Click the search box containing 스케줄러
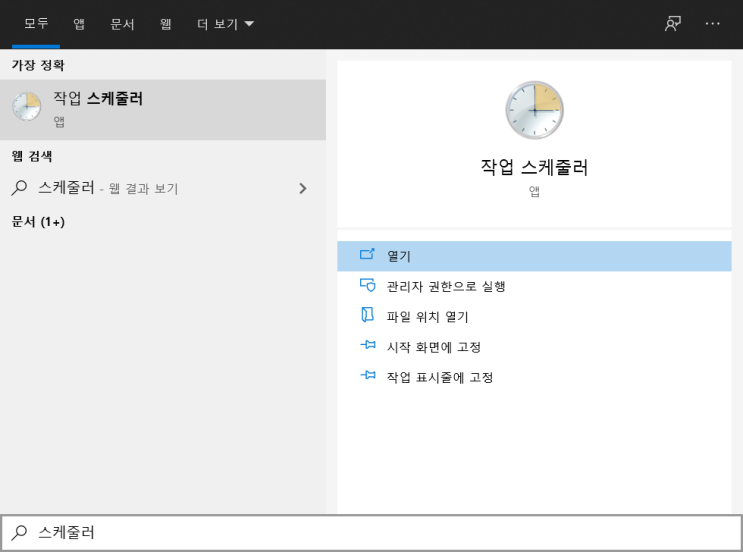 [372, 533]
